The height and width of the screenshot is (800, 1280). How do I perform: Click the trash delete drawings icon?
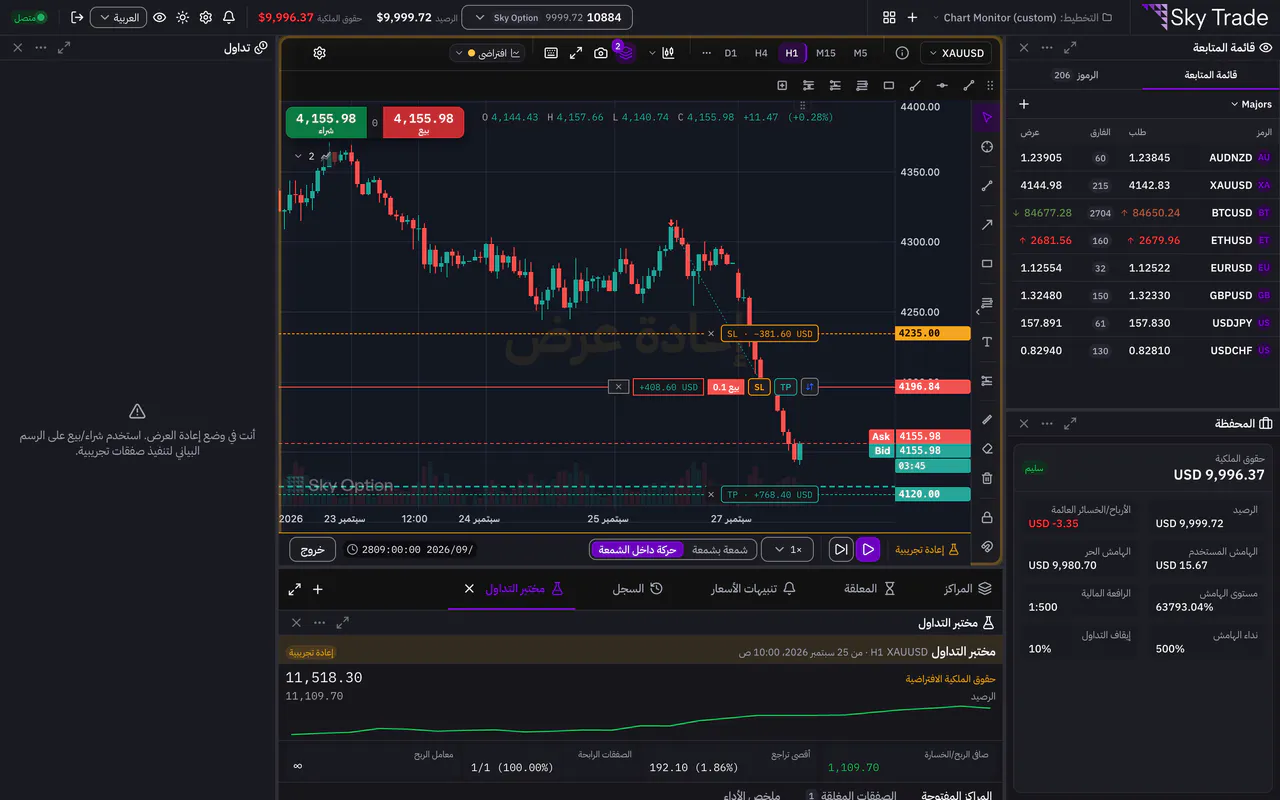[x=987, y=478]
